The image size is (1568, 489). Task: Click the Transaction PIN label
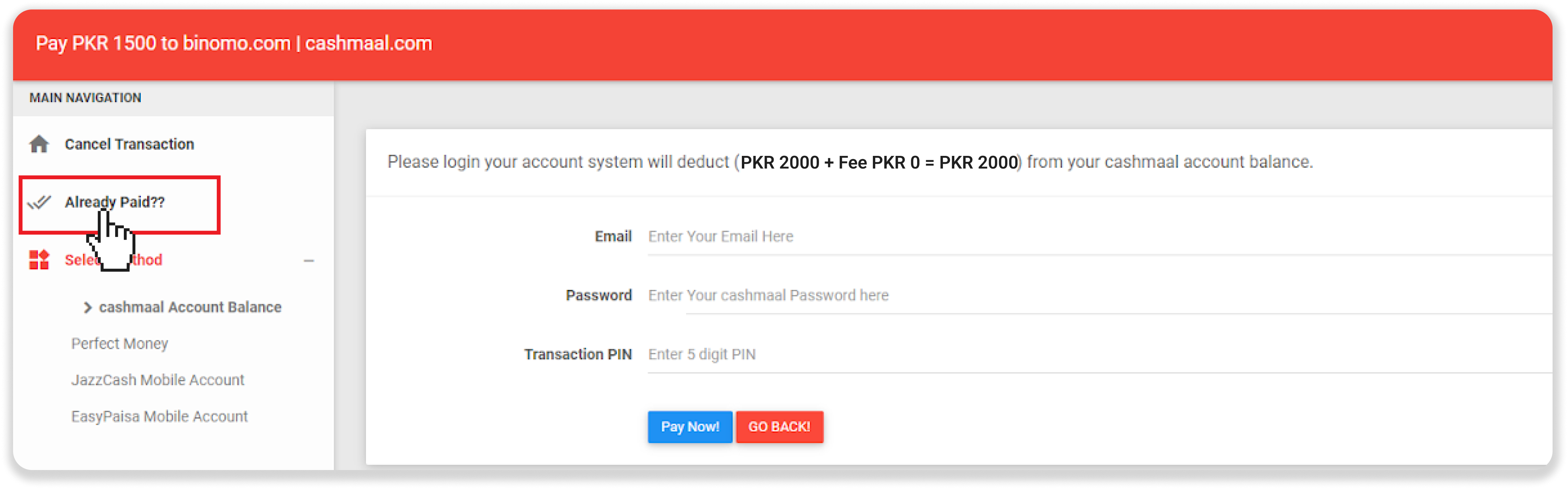click(x=578, y=355)
